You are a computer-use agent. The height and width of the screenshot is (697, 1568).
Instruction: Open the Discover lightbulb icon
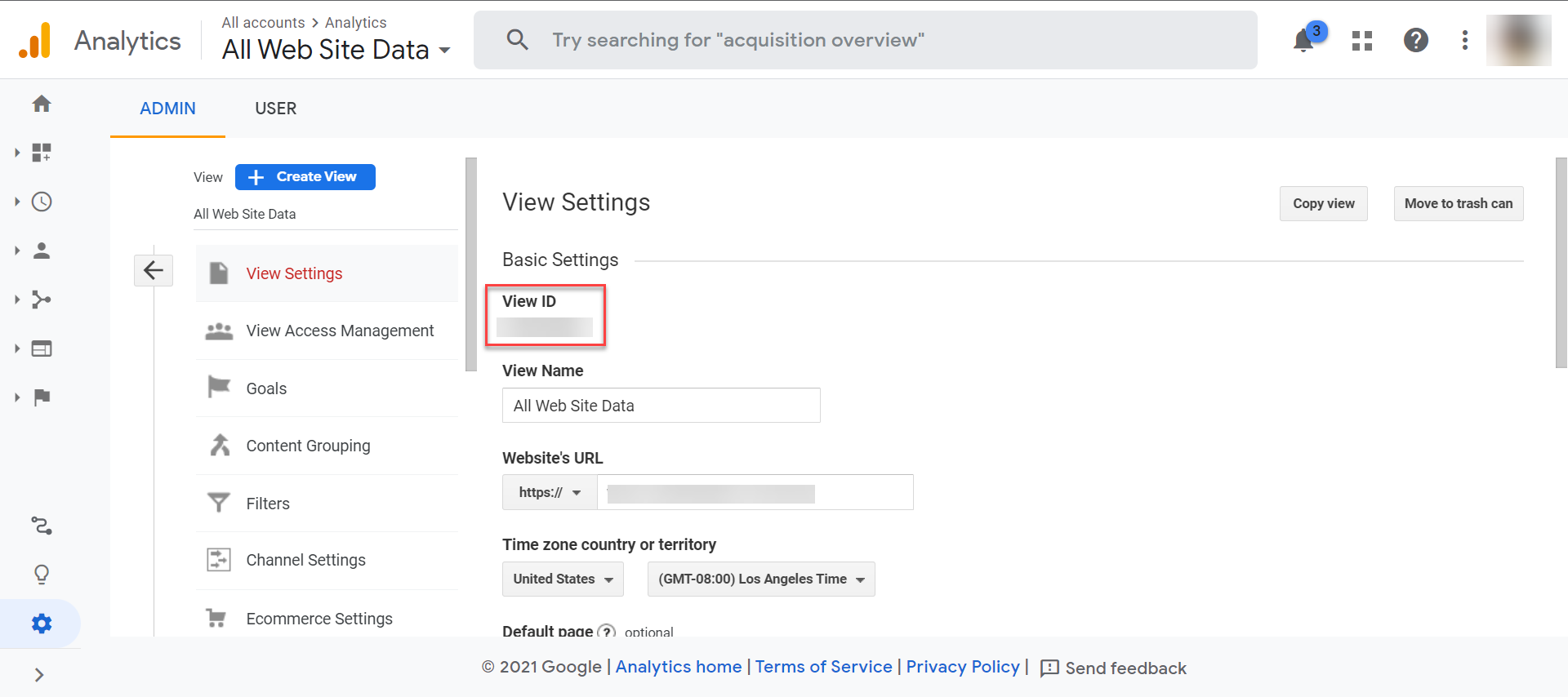click(42, 575)
